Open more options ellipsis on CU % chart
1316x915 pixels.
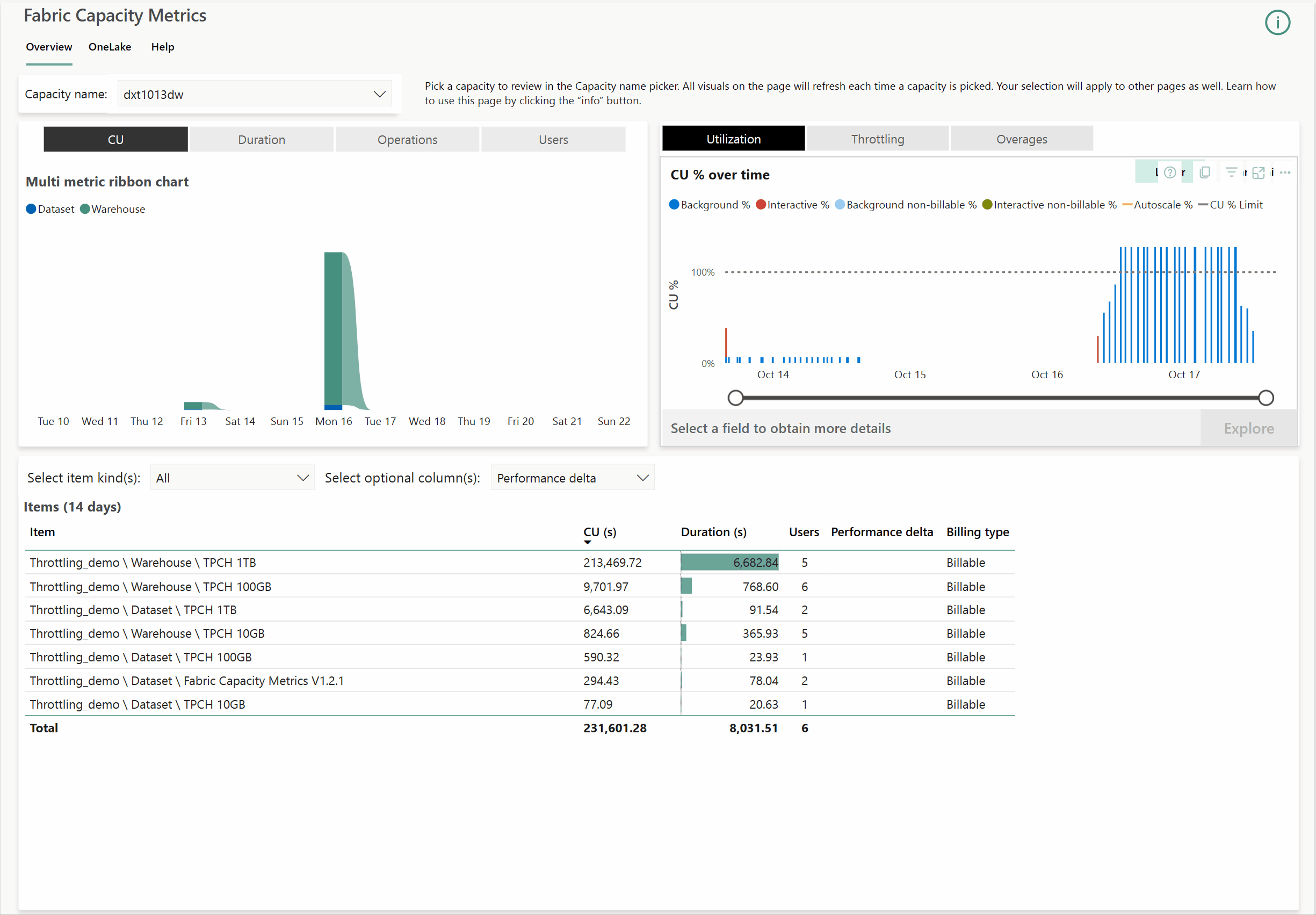[1285, 172]
